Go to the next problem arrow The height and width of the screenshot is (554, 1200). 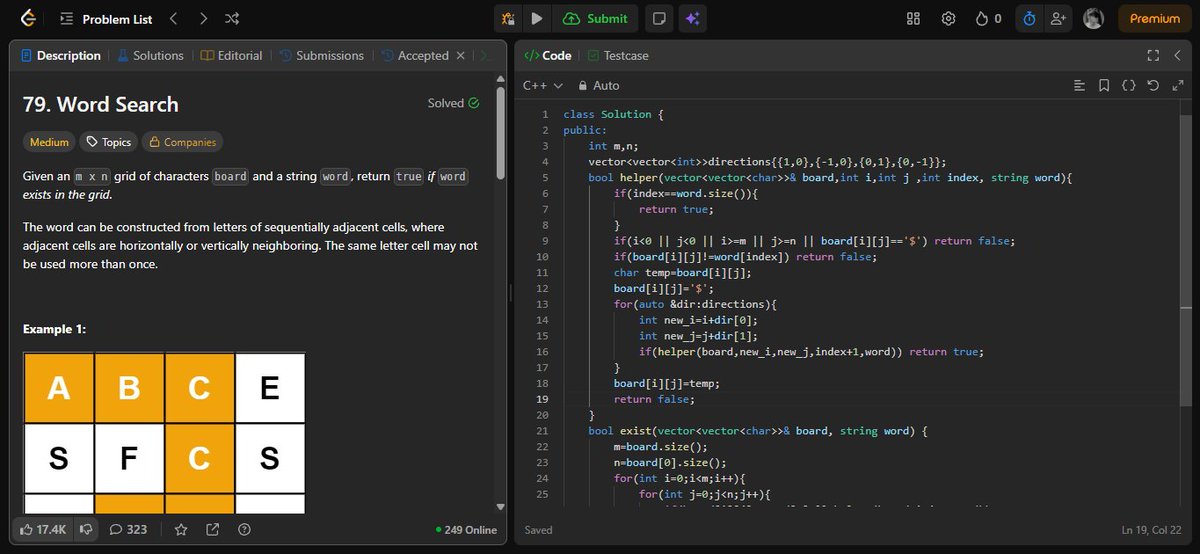(203, 18)
